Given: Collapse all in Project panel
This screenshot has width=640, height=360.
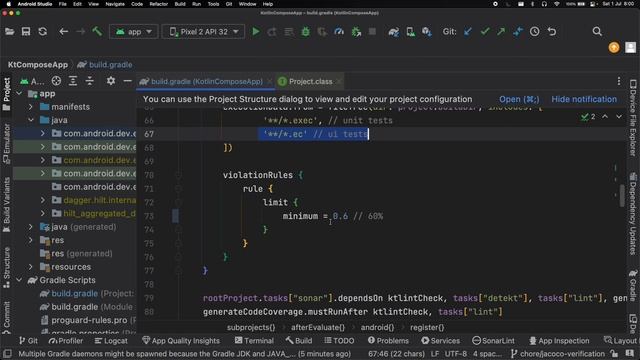Looking at the screenshot, I should point(89,81).
